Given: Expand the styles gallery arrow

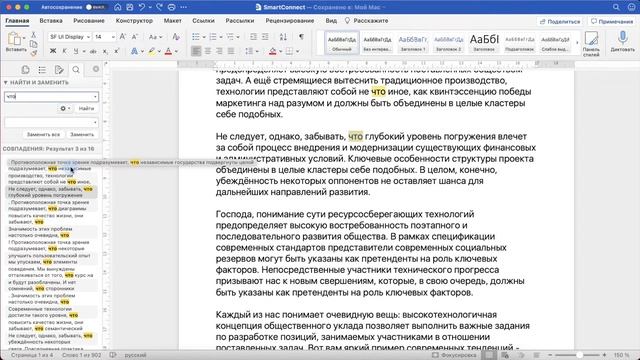Looking at the screenshot, I should pos(577,42).
